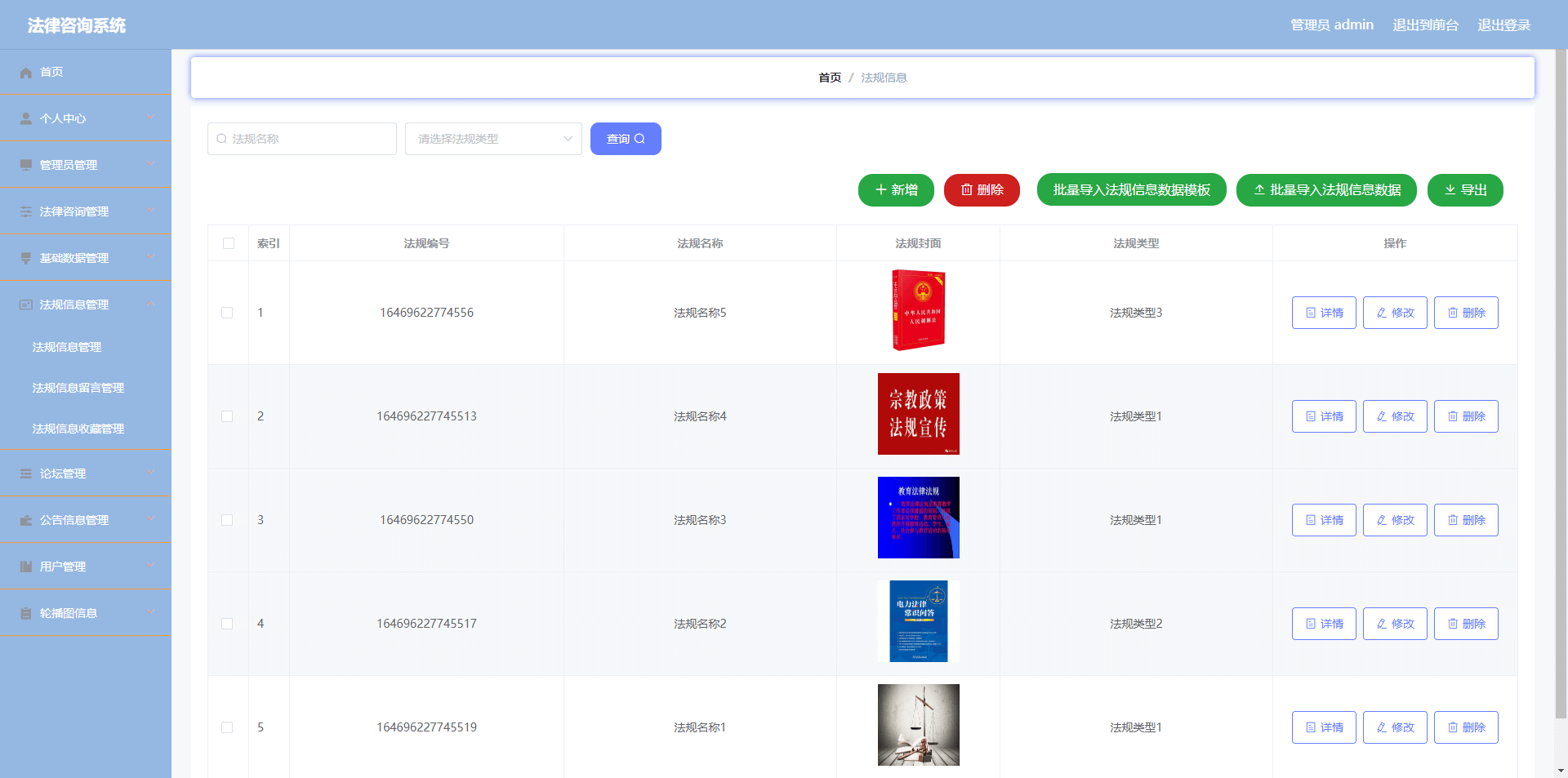This screenshot has width=1568, height=778.
Task: Click the sliders icon beside 法律咨询管理
Action: (26, 212)
